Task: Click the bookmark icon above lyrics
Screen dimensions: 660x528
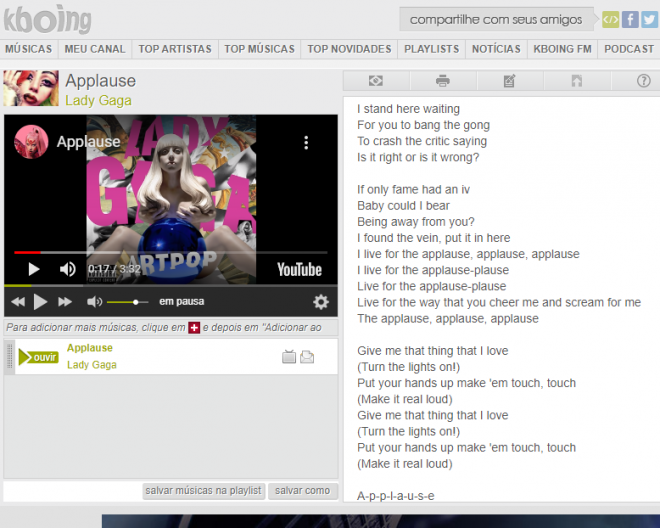Action: coord(577,80)
